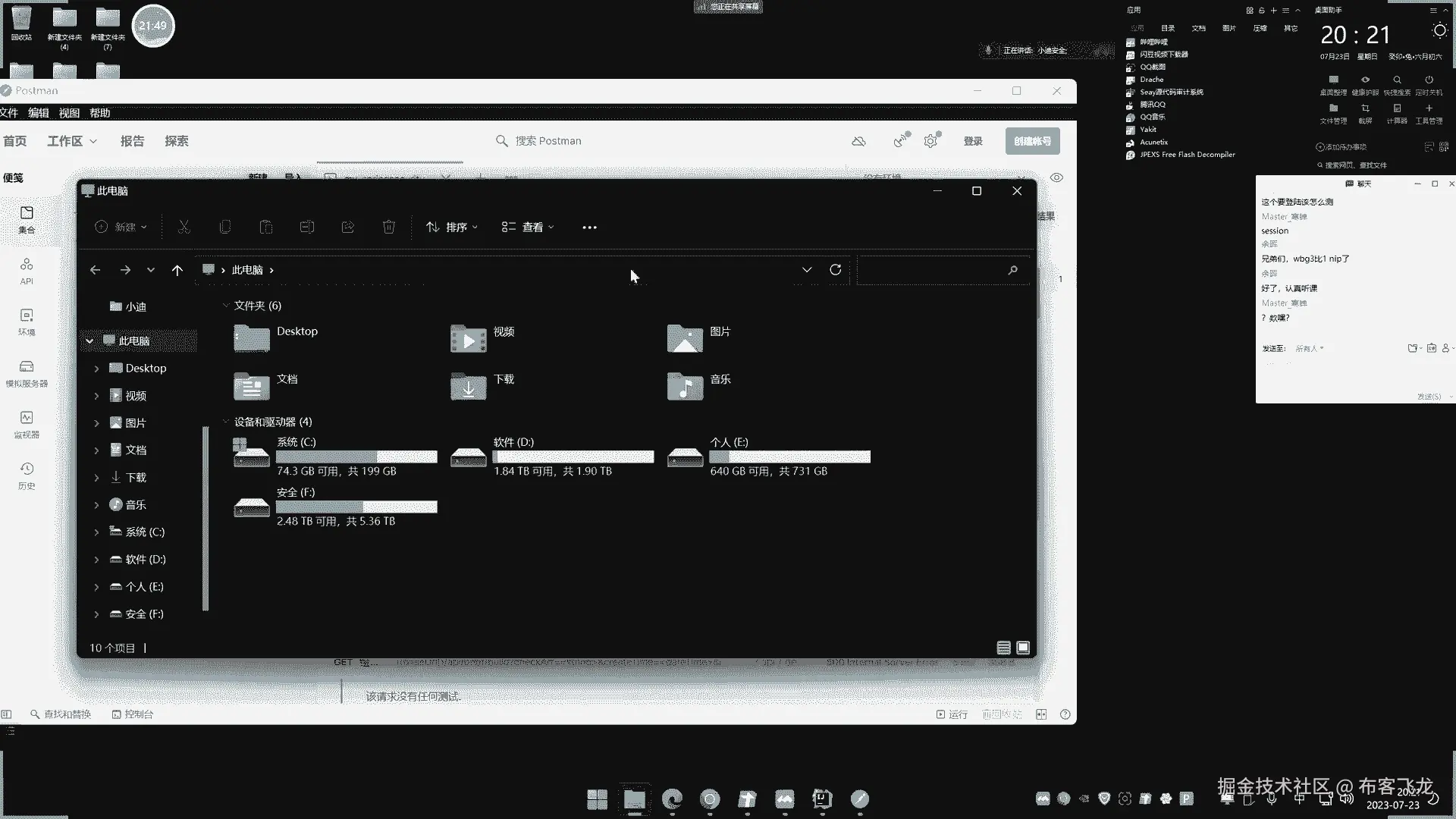
Task: Open the 编辑 menu in Postman
Action: (x=38, y=113)
